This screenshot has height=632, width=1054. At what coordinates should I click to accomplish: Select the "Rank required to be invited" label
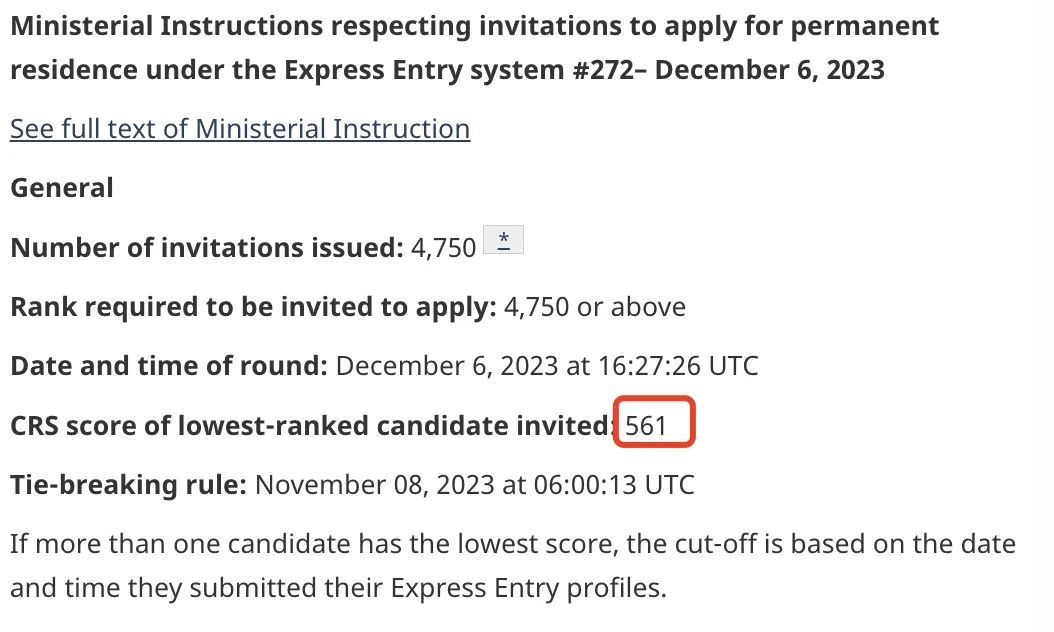coord(253,307)
